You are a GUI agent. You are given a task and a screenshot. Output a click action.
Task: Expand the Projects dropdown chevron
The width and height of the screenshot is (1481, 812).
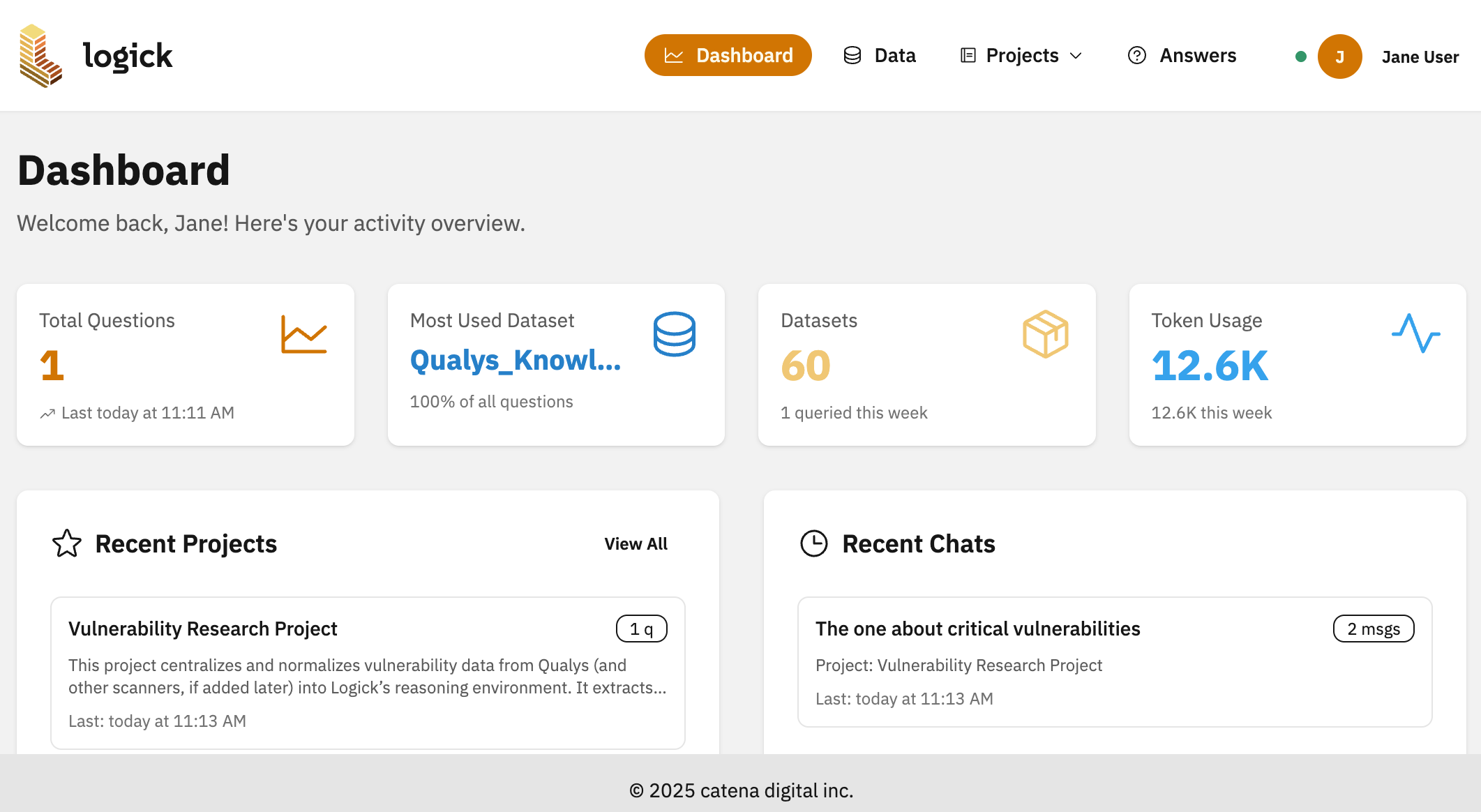pyautogui.click(x=1076, y=56)
